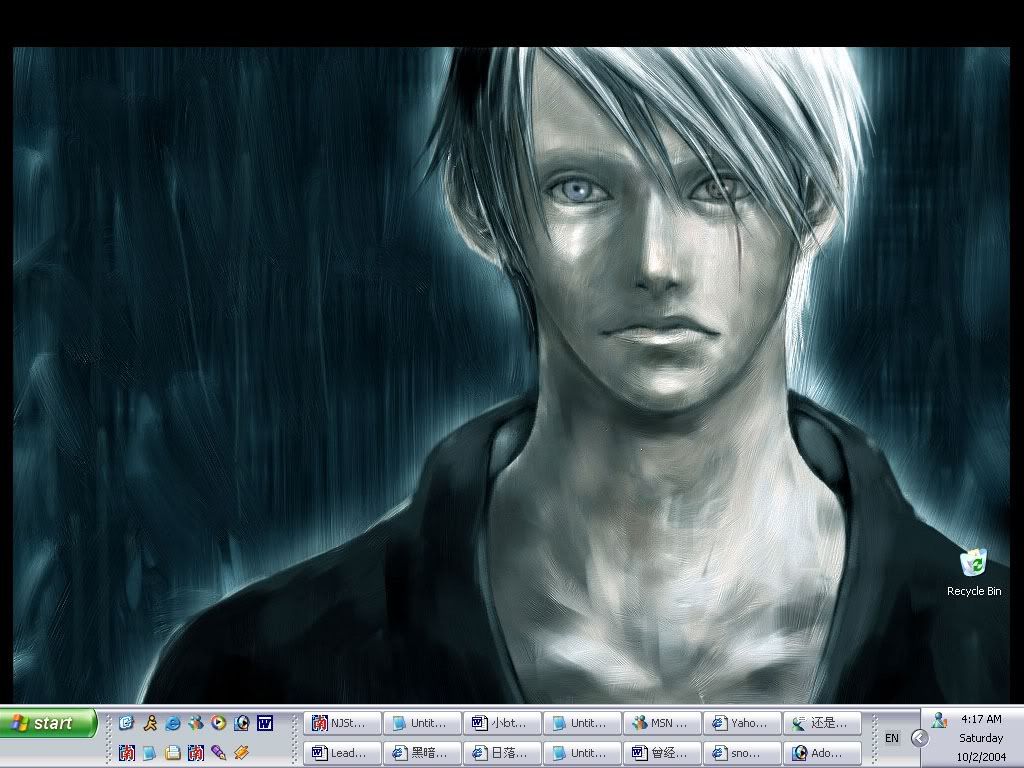Launch Windows Media Player from Quick Launch
This screenshot has height=768, width=1024.
pos(219,723)
